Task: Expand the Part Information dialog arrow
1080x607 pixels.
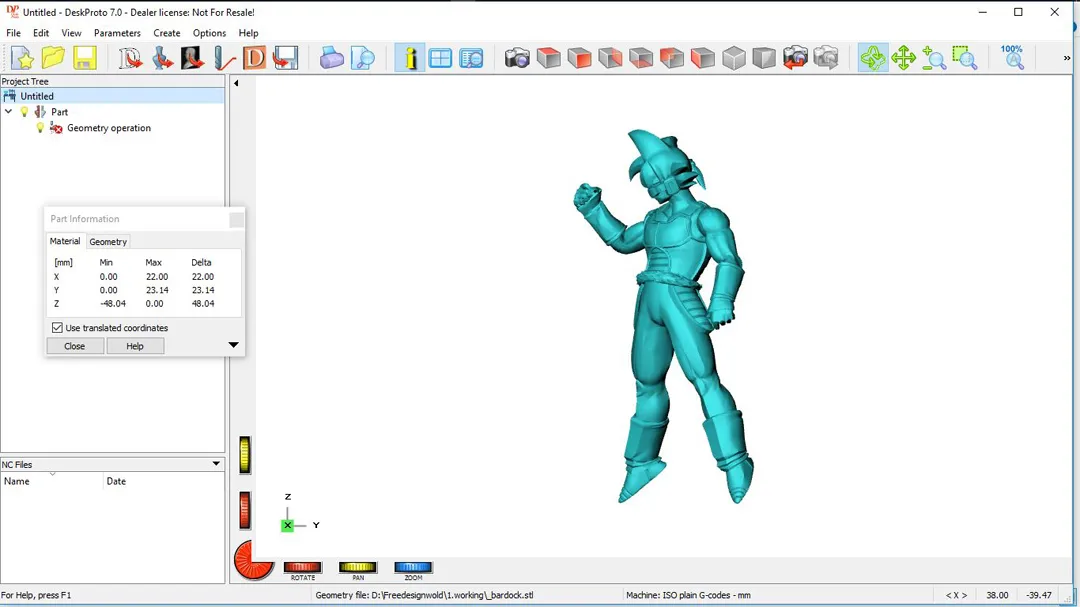Action: tap(233, 344)
